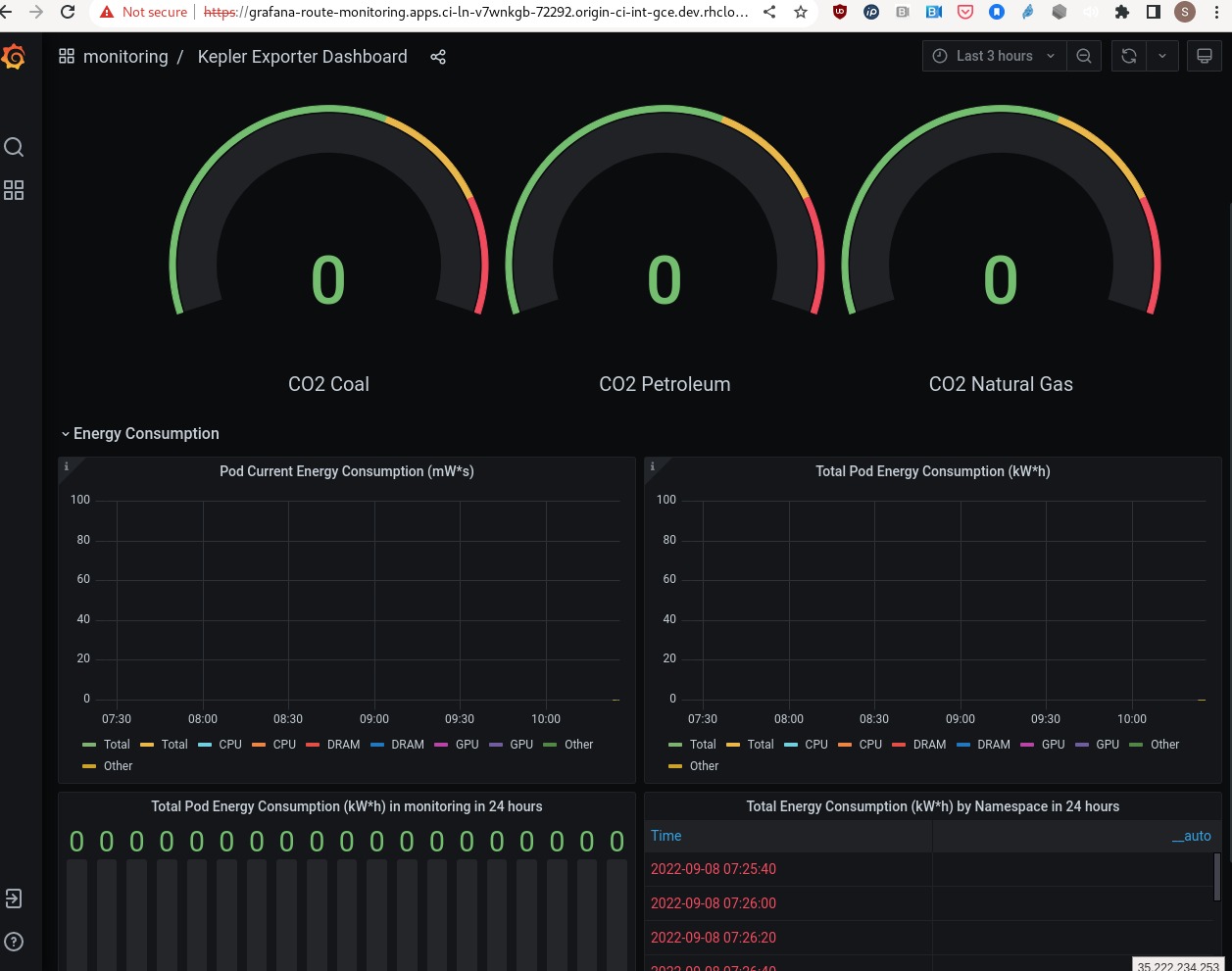
Task: Click the Kepler Exporter Dashboard title
Action: click(302, 57)
